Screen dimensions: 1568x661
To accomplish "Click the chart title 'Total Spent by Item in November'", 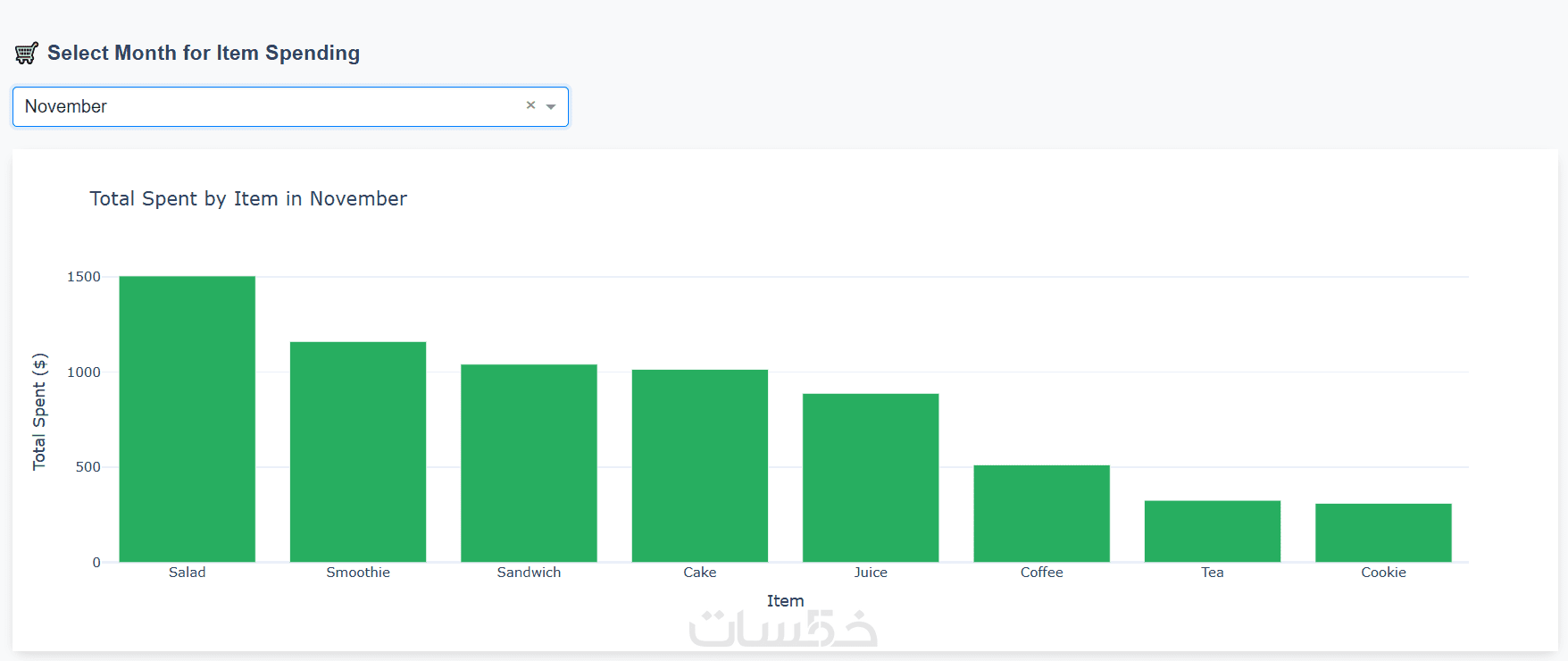I will (x=248, y=198).
